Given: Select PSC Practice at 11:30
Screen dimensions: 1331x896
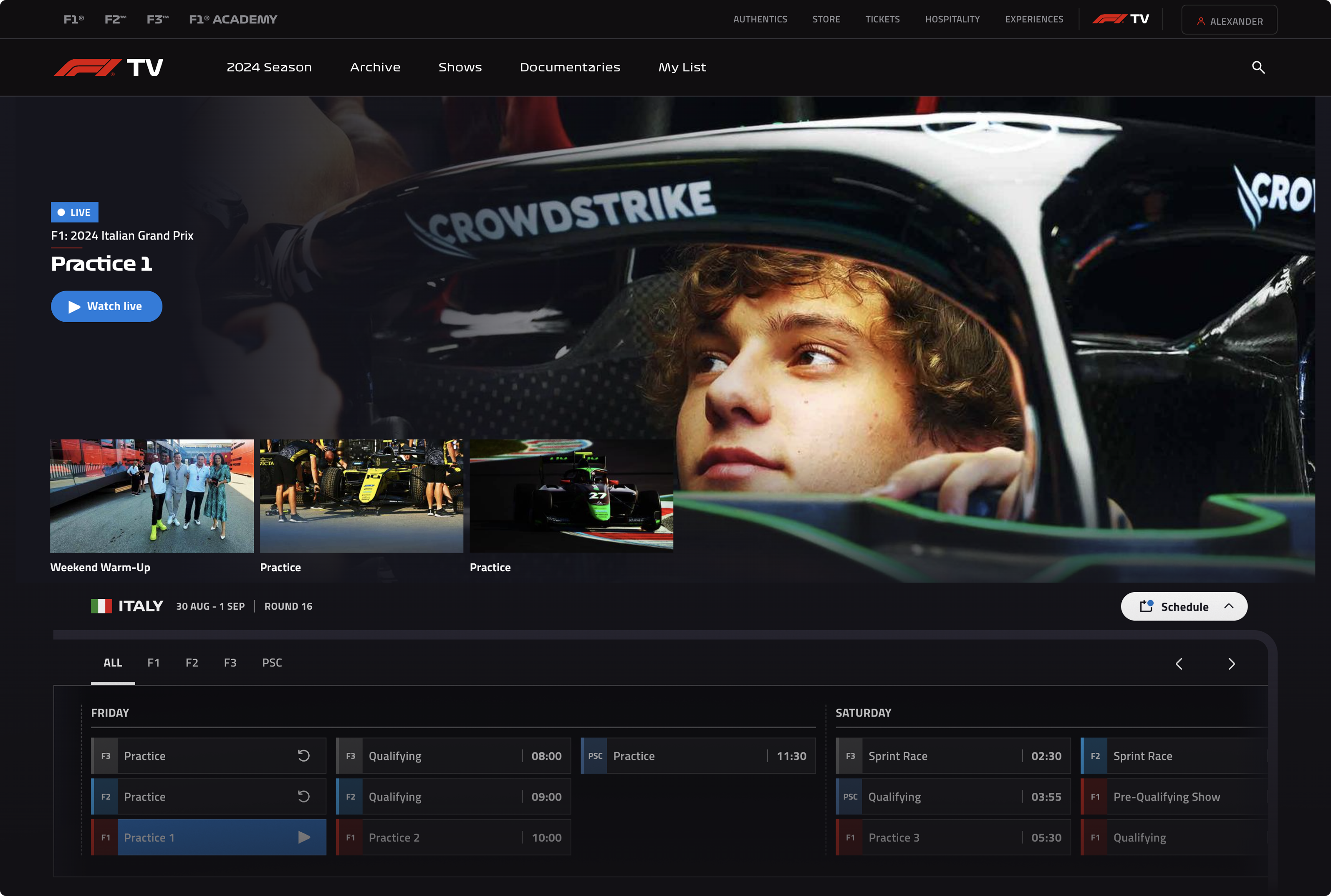Looking at the screenshot, I should pyautogui.click(x=698, y=755).
